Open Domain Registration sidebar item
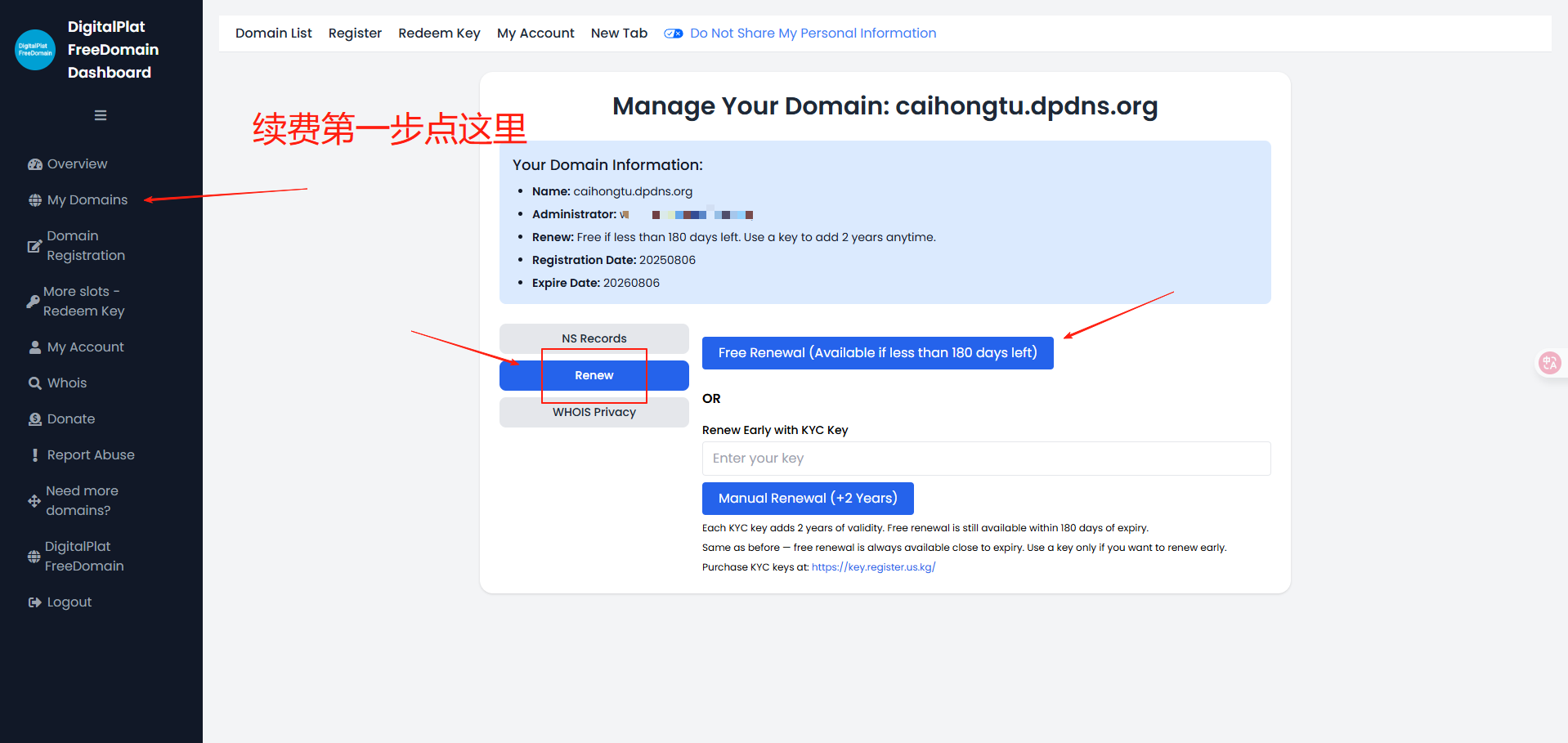 pos(86,246)
